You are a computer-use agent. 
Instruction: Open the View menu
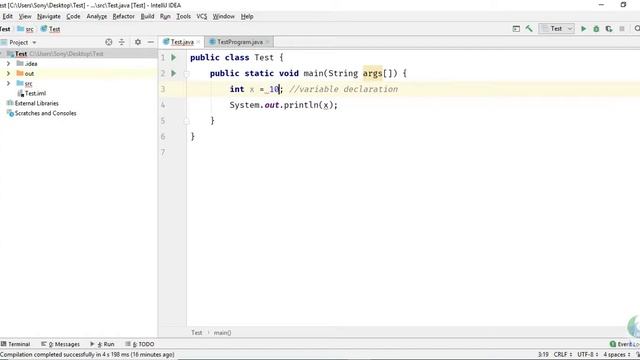pyautogui.click(x=25, y=16)
